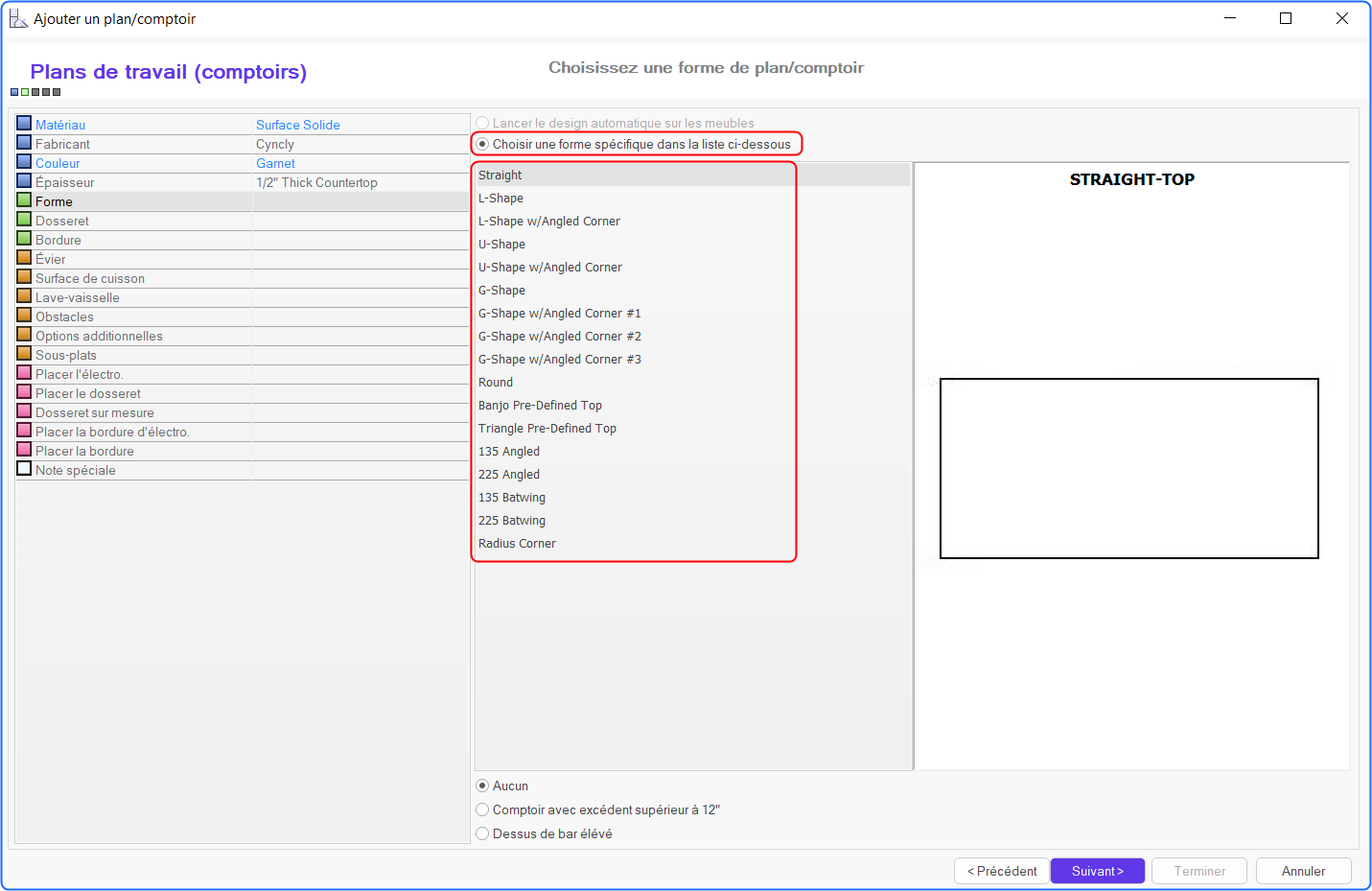Choose the U-Shape countertop form

pos(692,244)
